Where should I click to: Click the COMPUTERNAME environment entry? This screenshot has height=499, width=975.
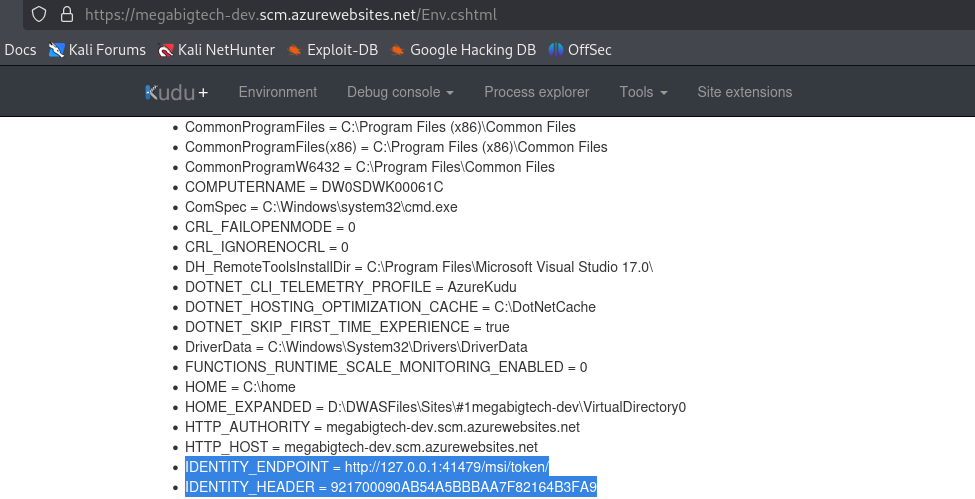click(314, 187)
